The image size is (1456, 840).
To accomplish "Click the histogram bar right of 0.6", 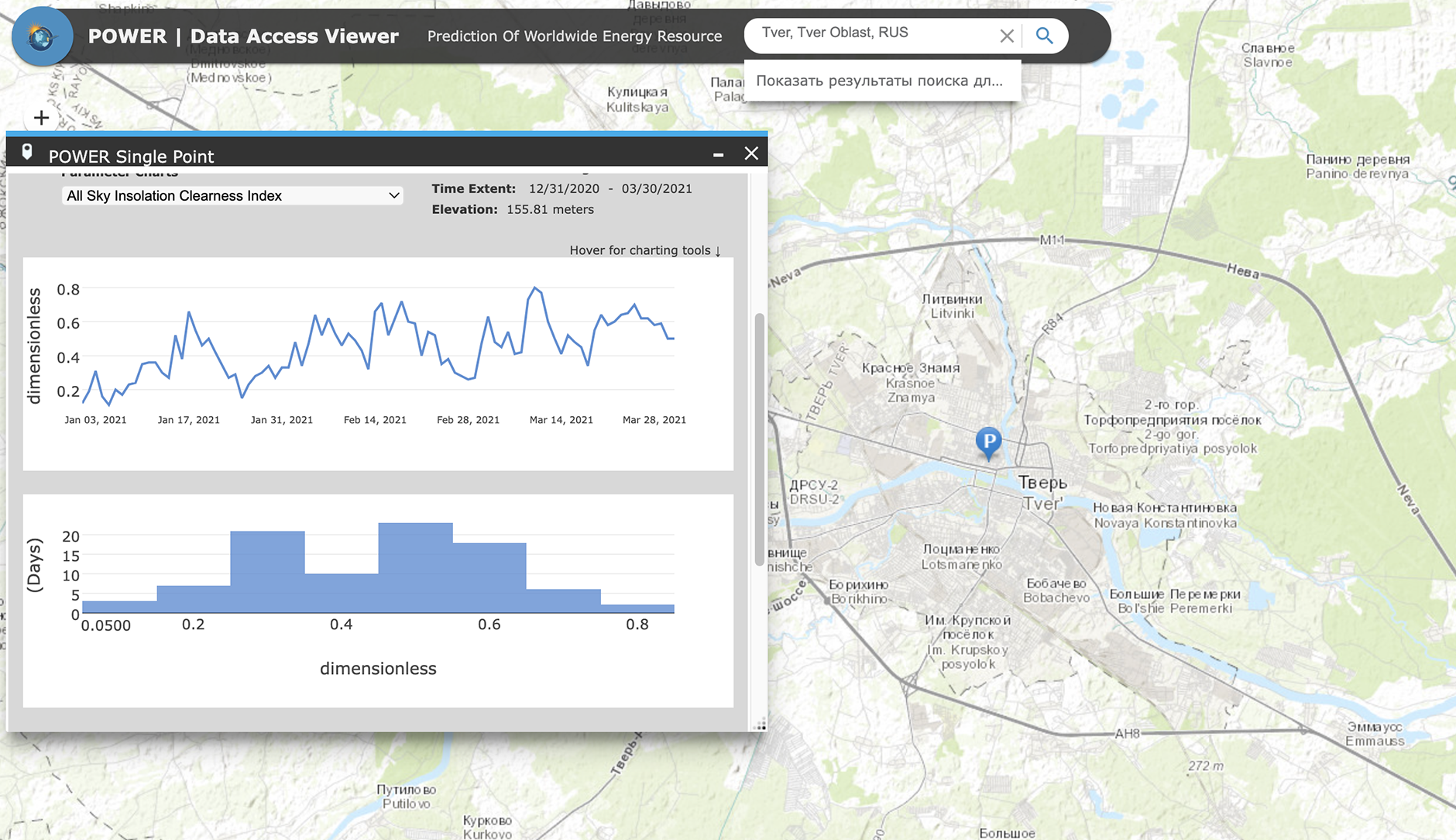I will pyautogui.click(x=563, y=601).
